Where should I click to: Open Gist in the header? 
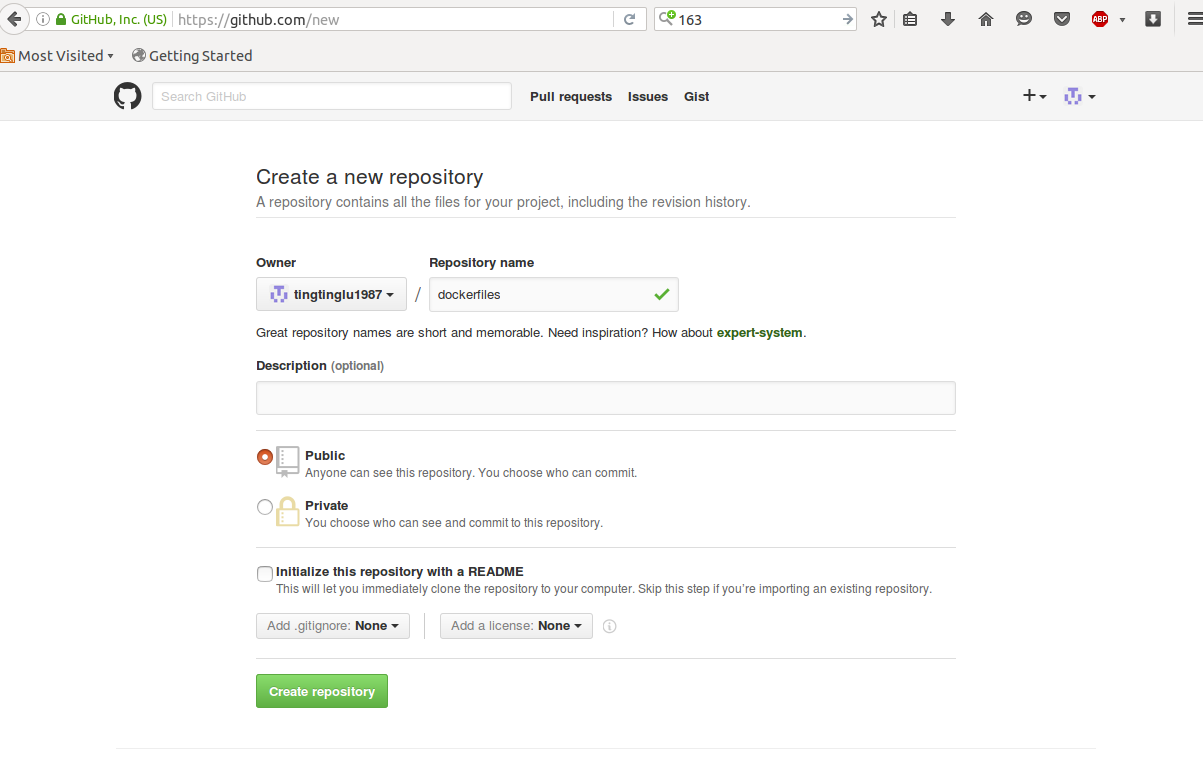click(x=697, y=97)
